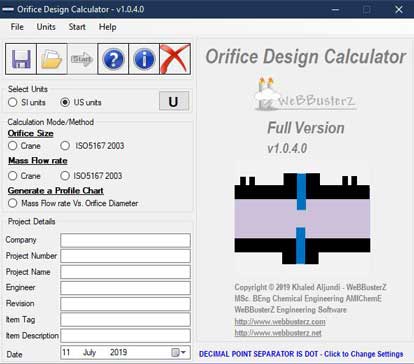
Task: Click the WeBBusterZ logo
Action: 305,94
